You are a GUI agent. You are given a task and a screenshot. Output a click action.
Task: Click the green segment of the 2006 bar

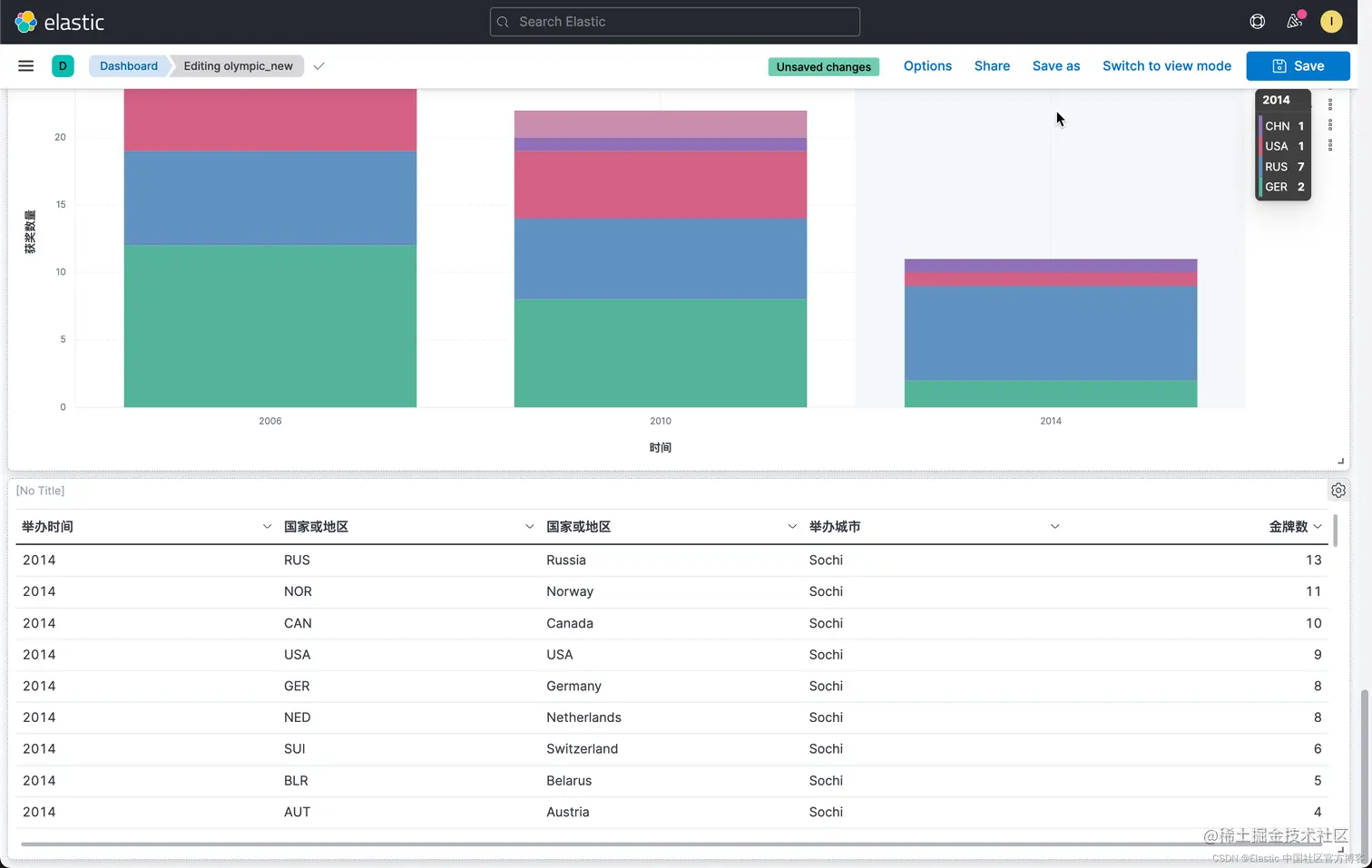[x=270, y=327]
